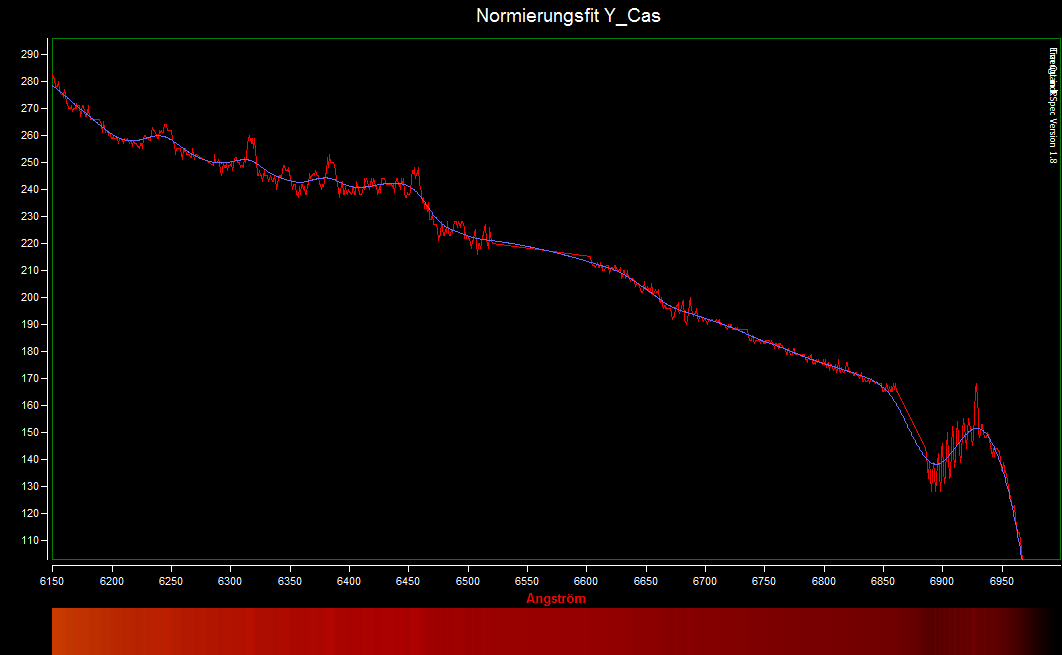Click the 290 y-axis tick label

click(x=30, y=54)
